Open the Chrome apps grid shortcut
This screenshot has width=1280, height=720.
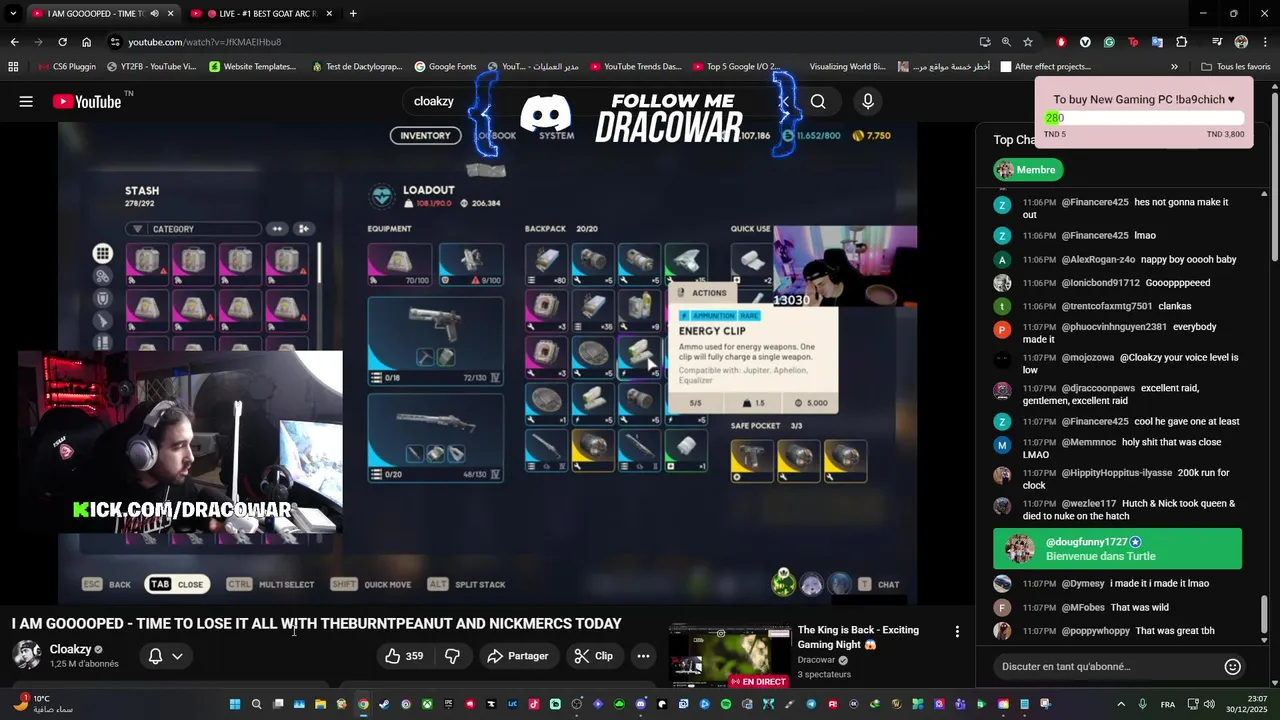click(13, 67)
